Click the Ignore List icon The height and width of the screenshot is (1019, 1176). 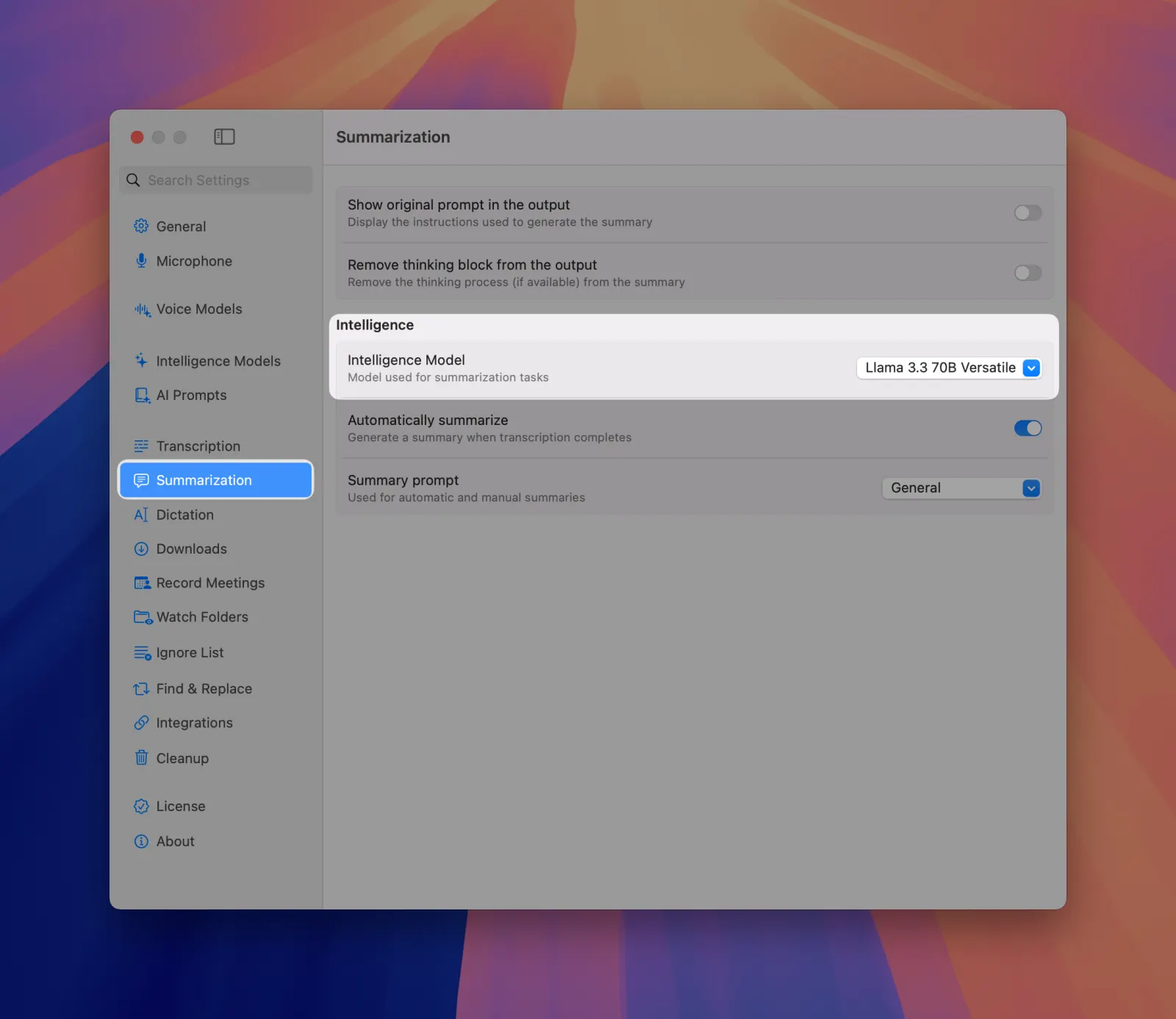pyautogui.click(x=142, y=653)
